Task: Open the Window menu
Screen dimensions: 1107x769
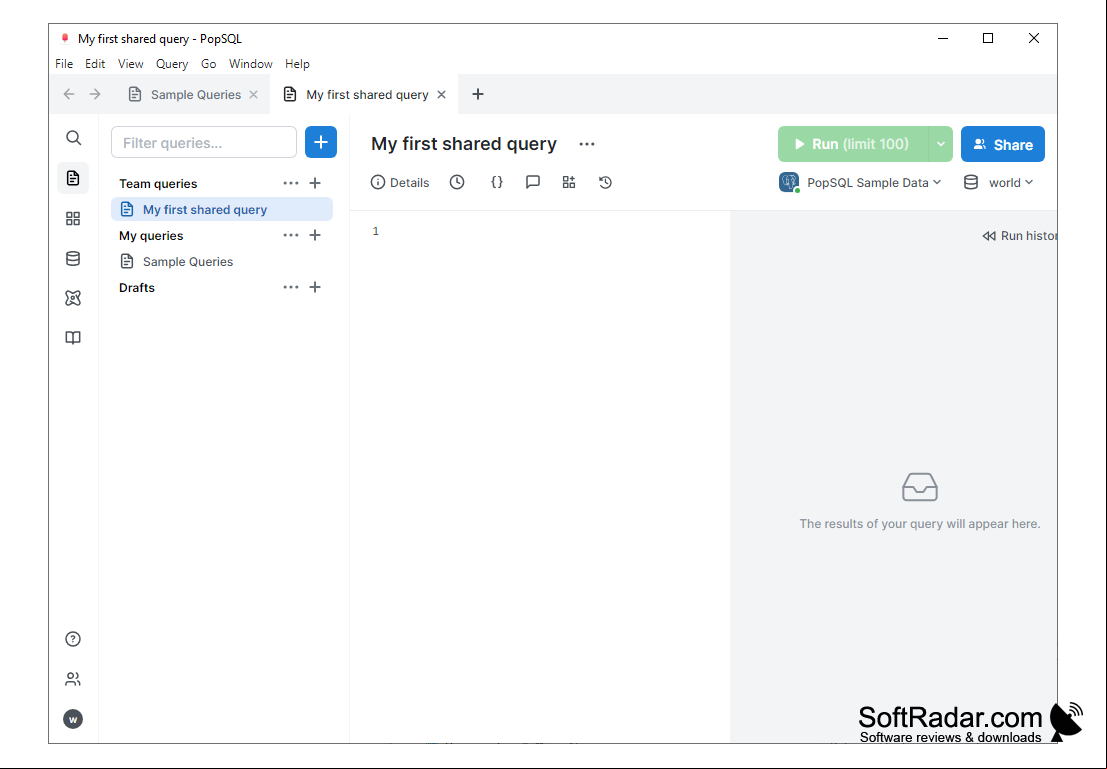Action: 251,64
